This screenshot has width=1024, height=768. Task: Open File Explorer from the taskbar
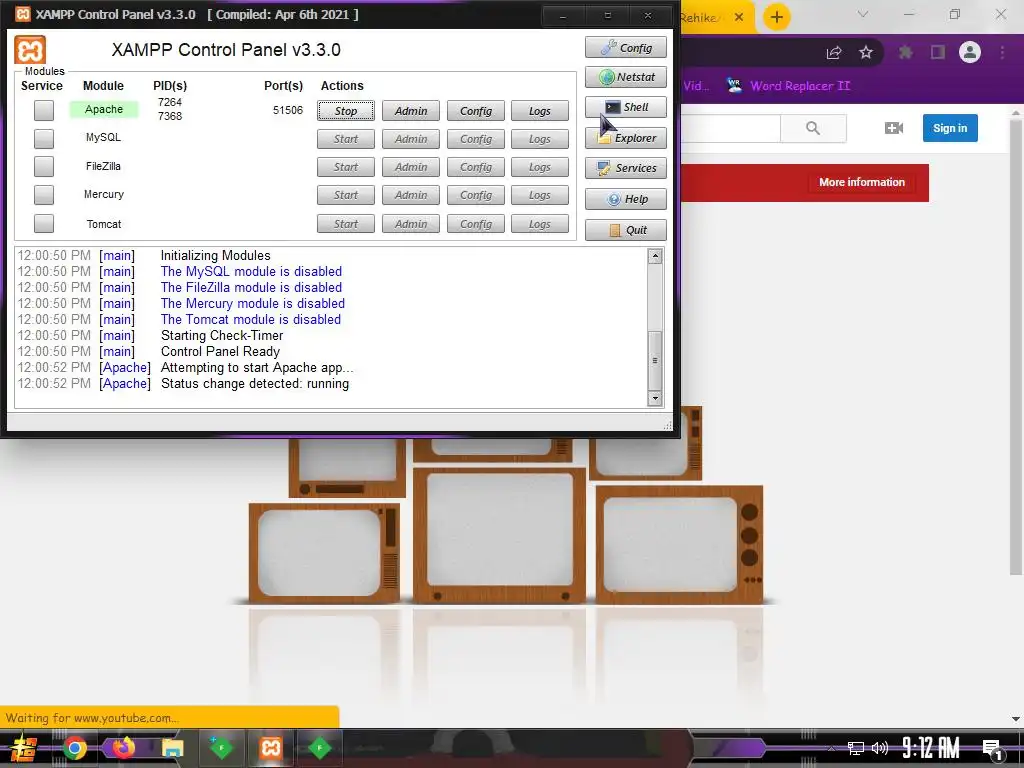[x=172, y=748]
